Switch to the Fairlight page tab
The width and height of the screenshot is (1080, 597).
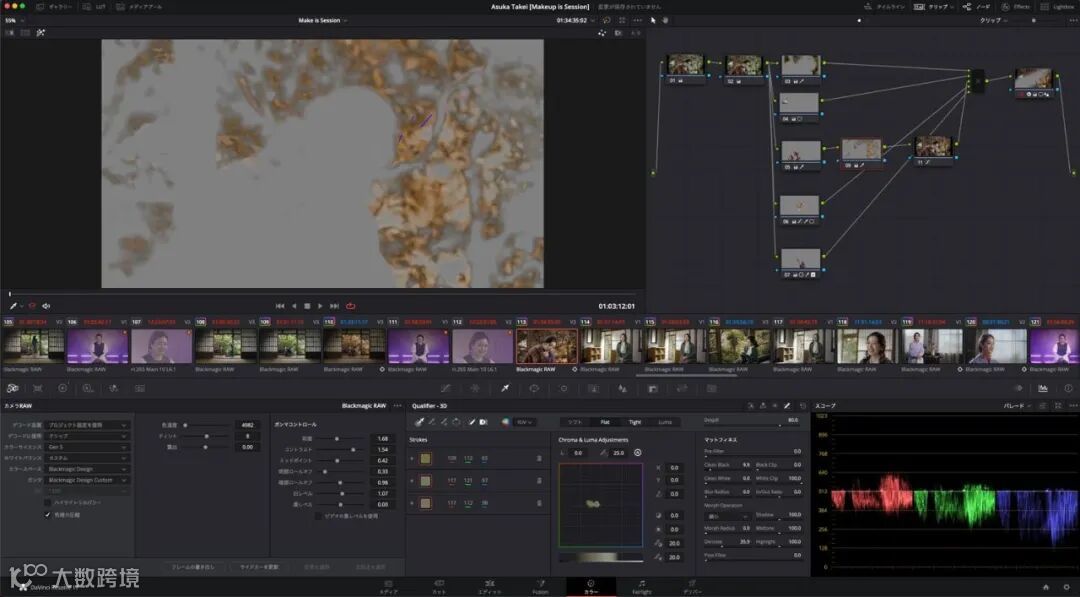pos(641,586)
